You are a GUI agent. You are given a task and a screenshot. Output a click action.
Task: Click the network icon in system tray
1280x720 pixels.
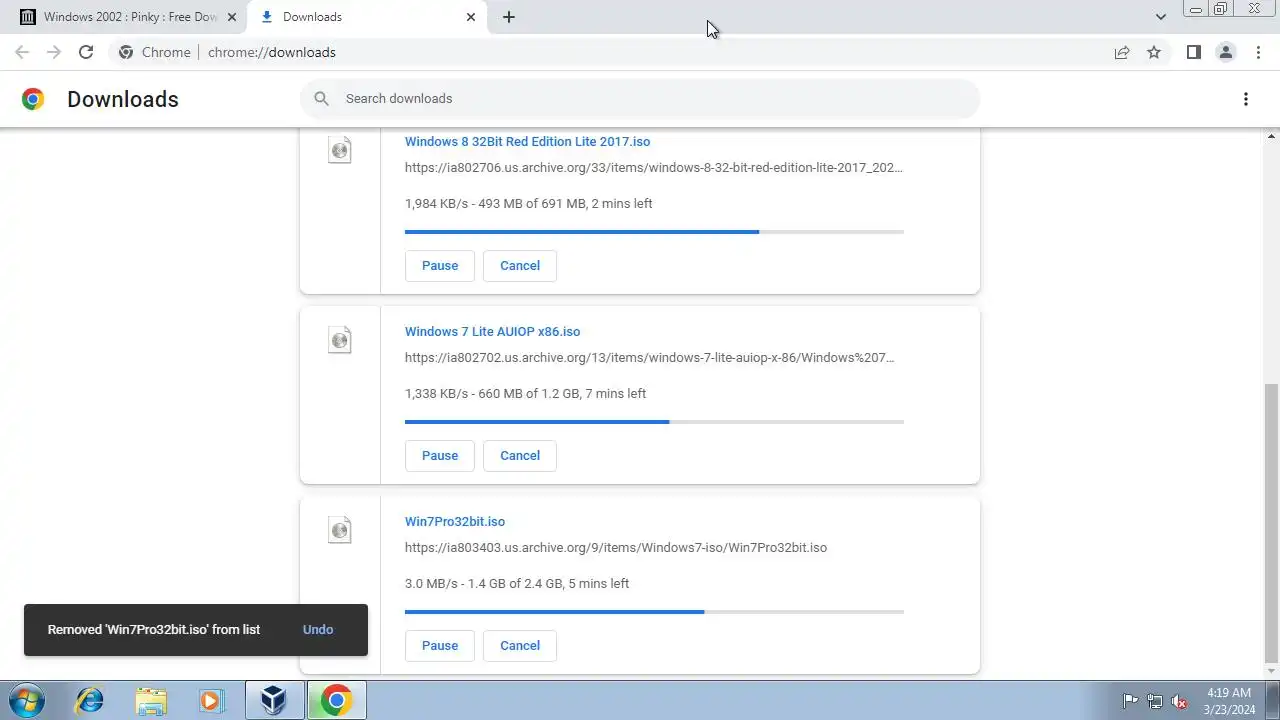pyautogui.click(x=1155, y=701)
